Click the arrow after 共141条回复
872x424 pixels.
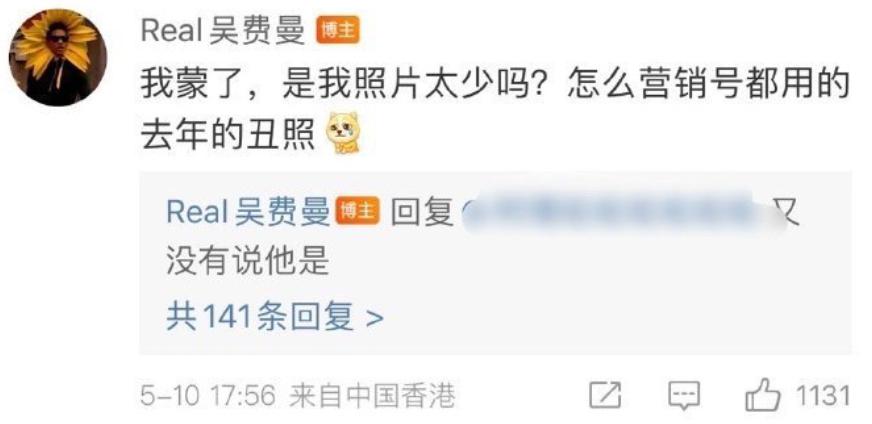click(x=375, y=319)
